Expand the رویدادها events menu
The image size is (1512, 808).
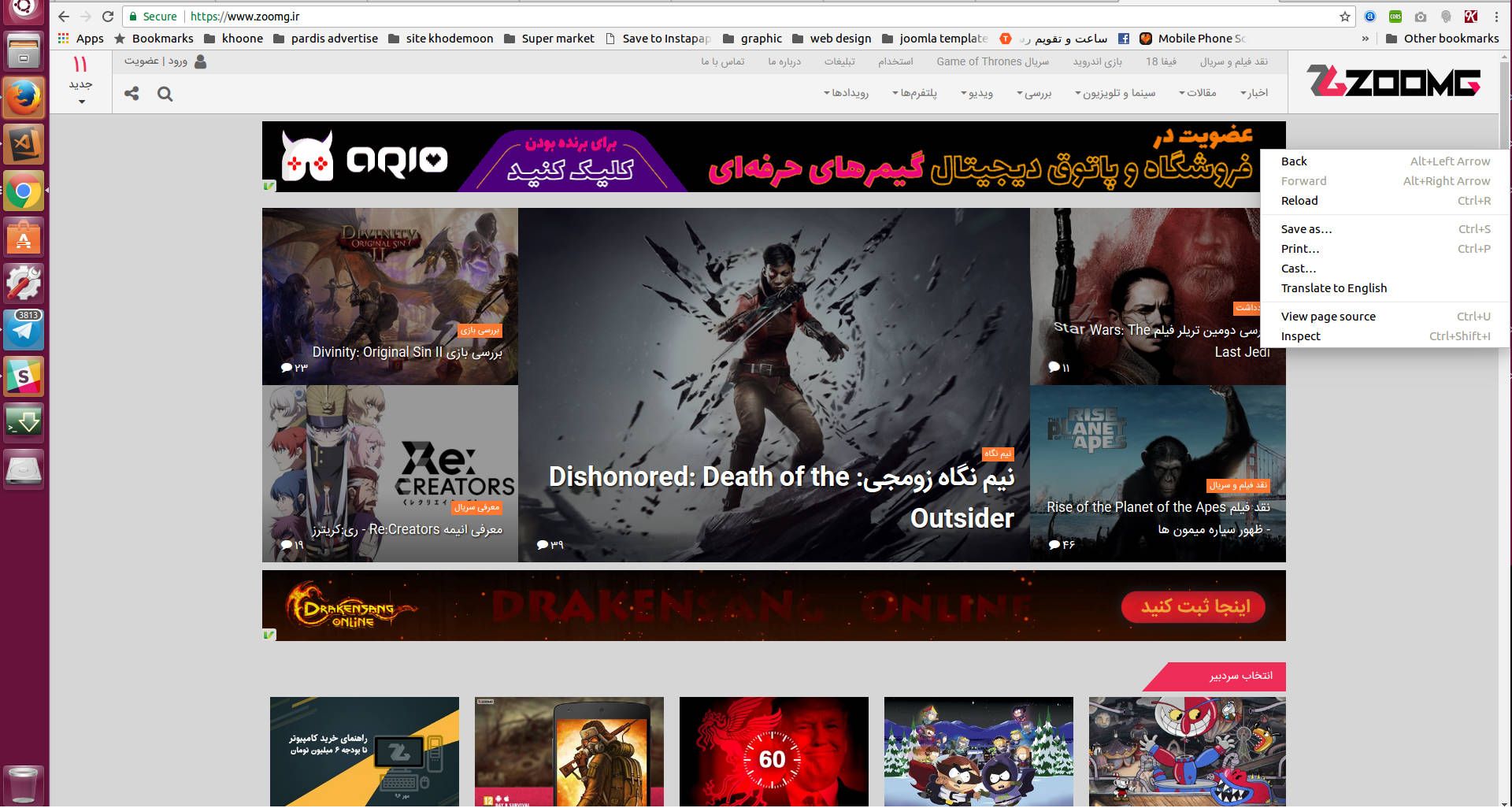[846, 93]
